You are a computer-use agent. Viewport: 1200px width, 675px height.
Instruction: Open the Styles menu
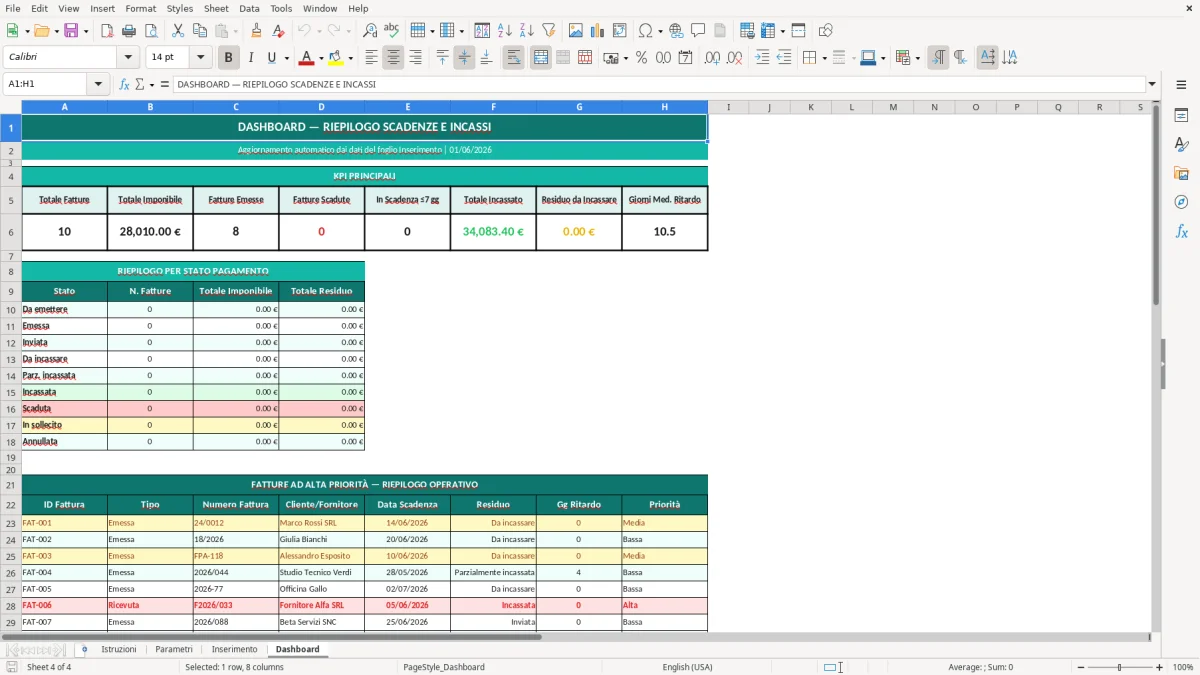[x=180, y=8]
